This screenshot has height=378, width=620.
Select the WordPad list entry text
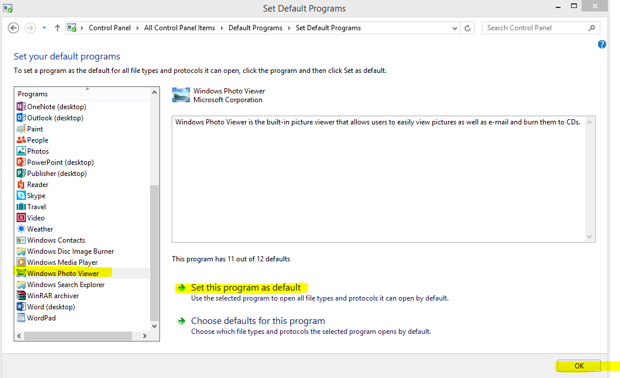(x=42, y=318)
